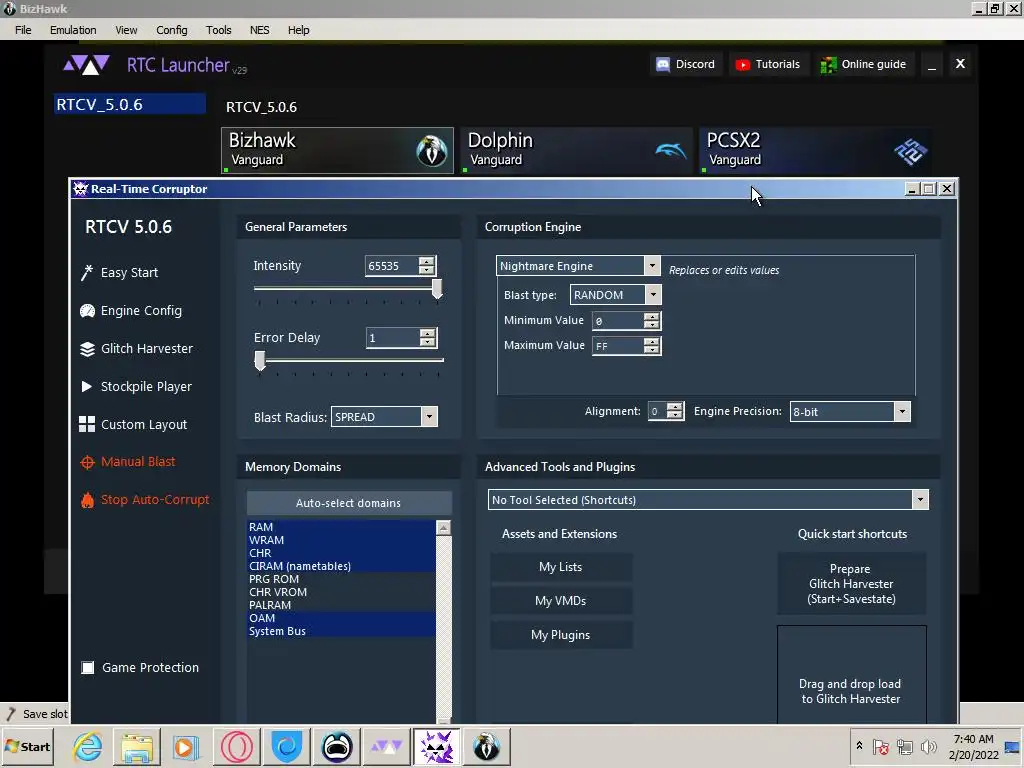This screenshot has height=768, width=1024.
Task: Select PRG ROM memory domain
Action: [341, 579]
